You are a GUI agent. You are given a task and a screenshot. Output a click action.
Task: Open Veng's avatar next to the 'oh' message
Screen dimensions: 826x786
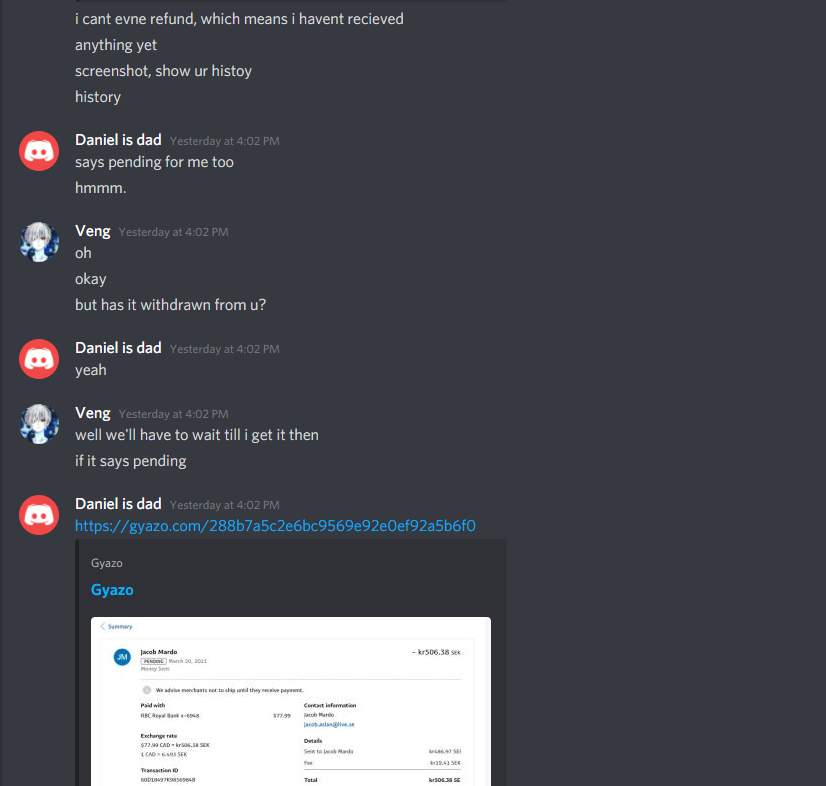(x=39, y=242)
